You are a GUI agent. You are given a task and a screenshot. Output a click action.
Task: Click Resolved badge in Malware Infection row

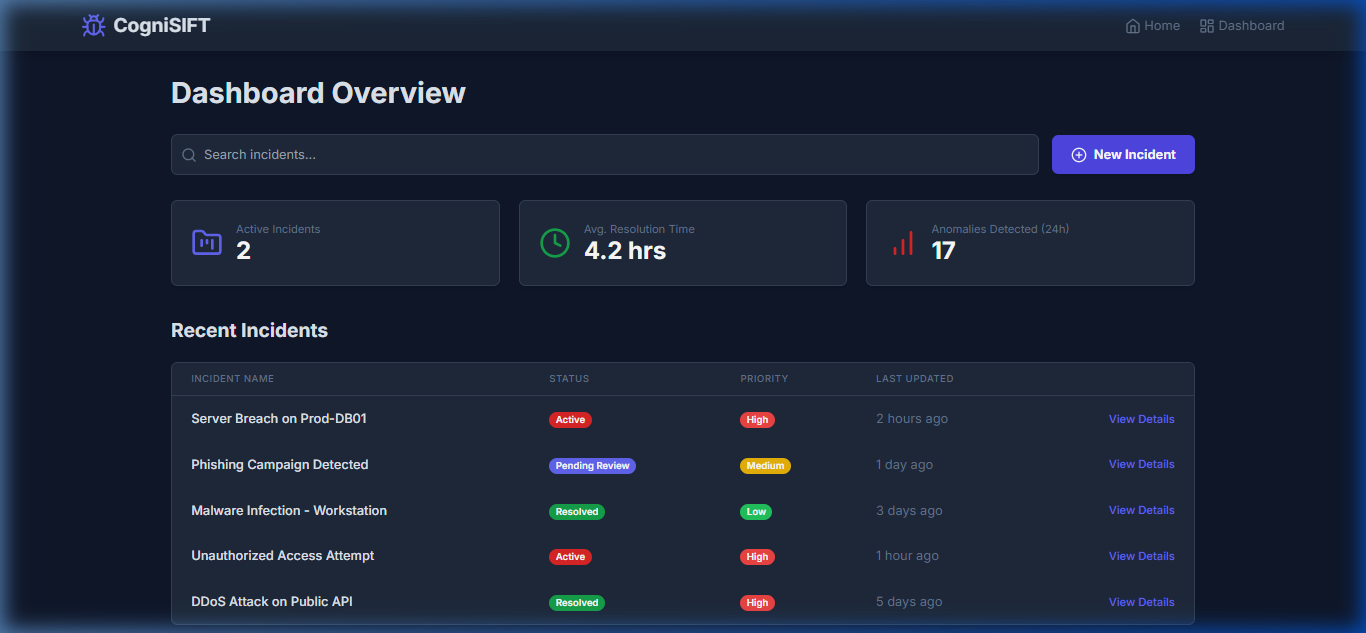tap(577, 512)
